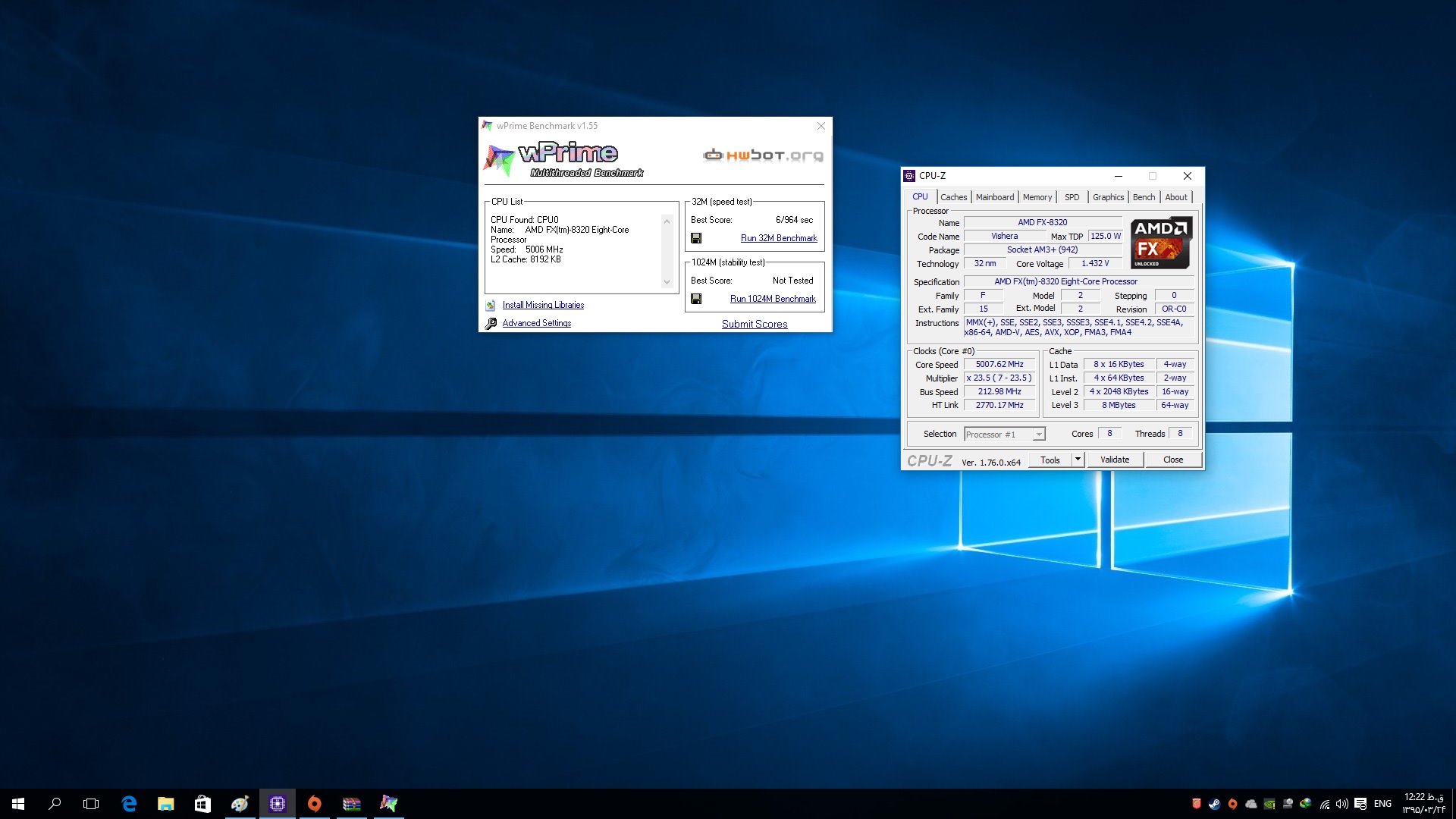Click the Close button in CPU-Z

(x=1173, y=460)
